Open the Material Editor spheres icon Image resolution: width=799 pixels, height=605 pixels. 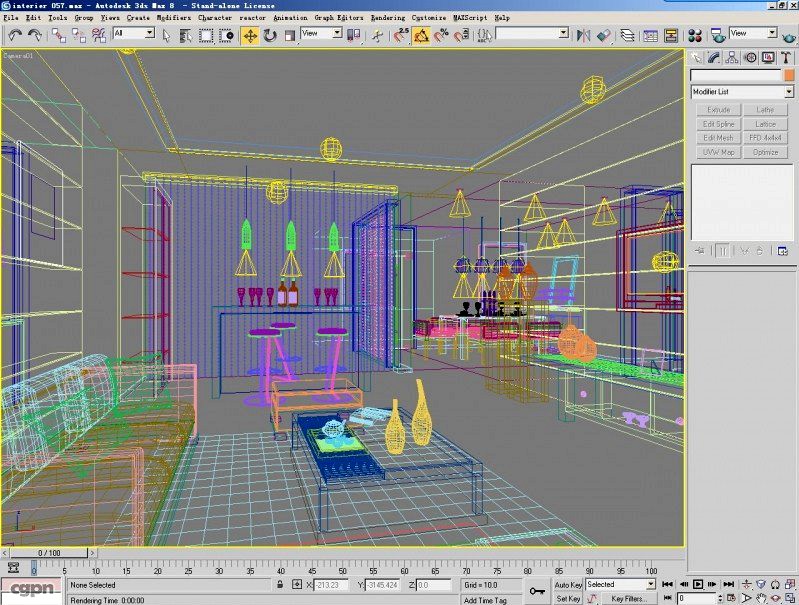(695, 36)
